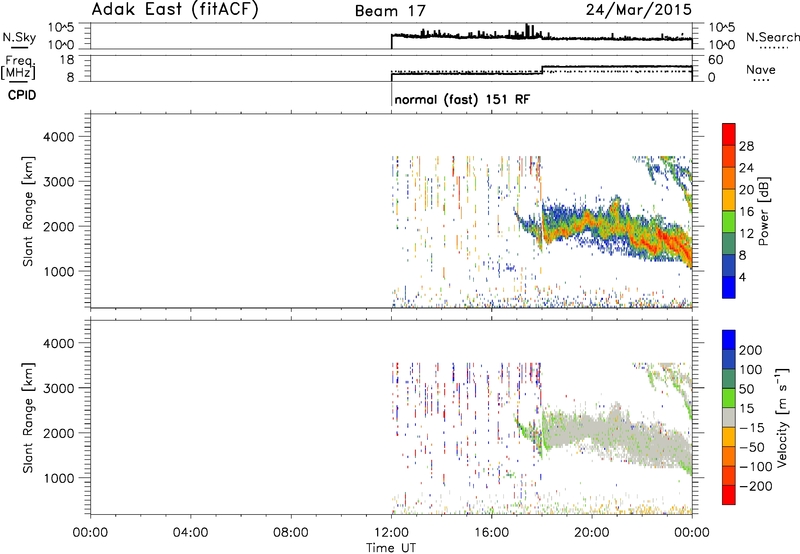Screen dimensions: 800x554
Task: Click the date '24/Mar/2015'
Action: tap(638, 10)
